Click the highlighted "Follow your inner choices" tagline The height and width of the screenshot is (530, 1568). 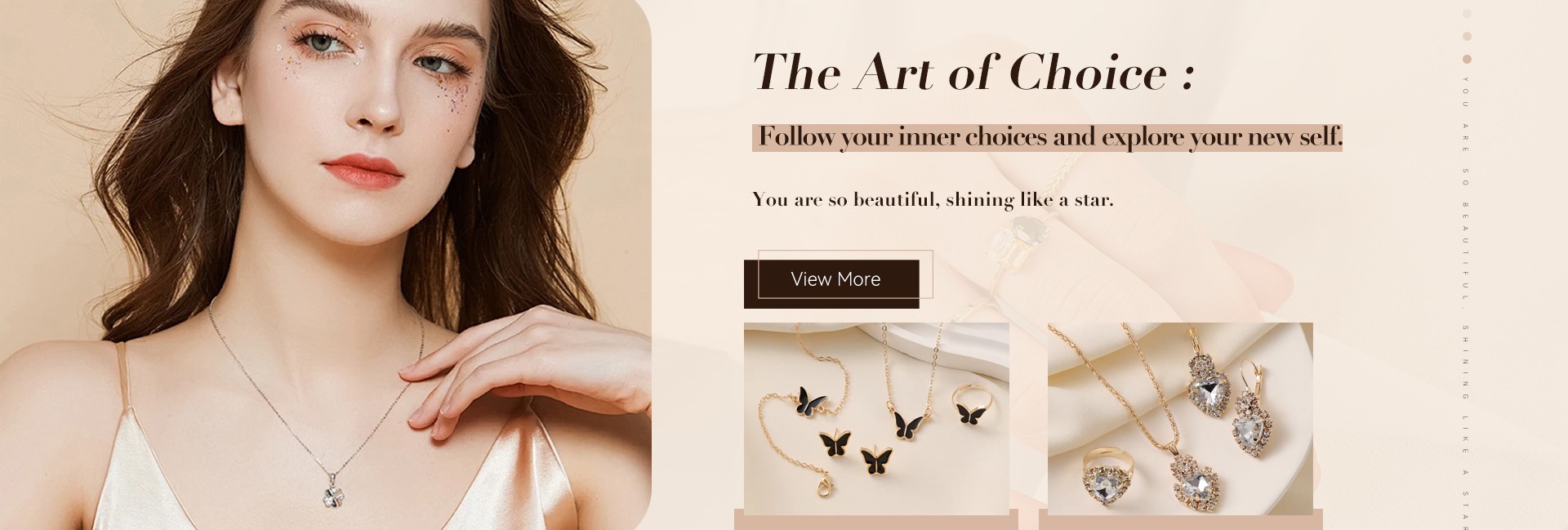[1048, 136]
